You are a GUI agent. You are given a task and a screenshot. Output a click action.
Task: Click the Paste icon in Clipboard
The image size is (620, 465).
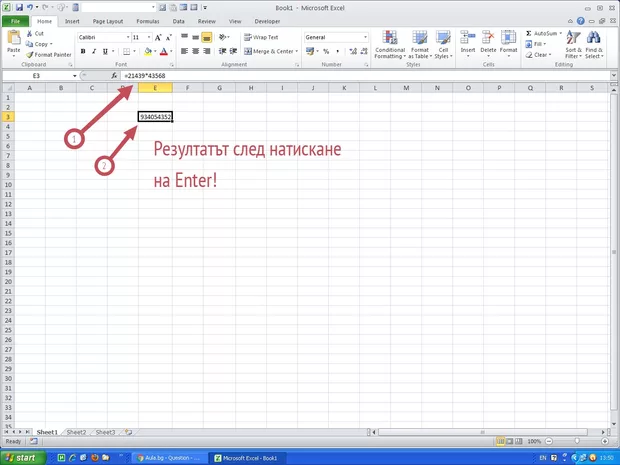tap(13, 38)
